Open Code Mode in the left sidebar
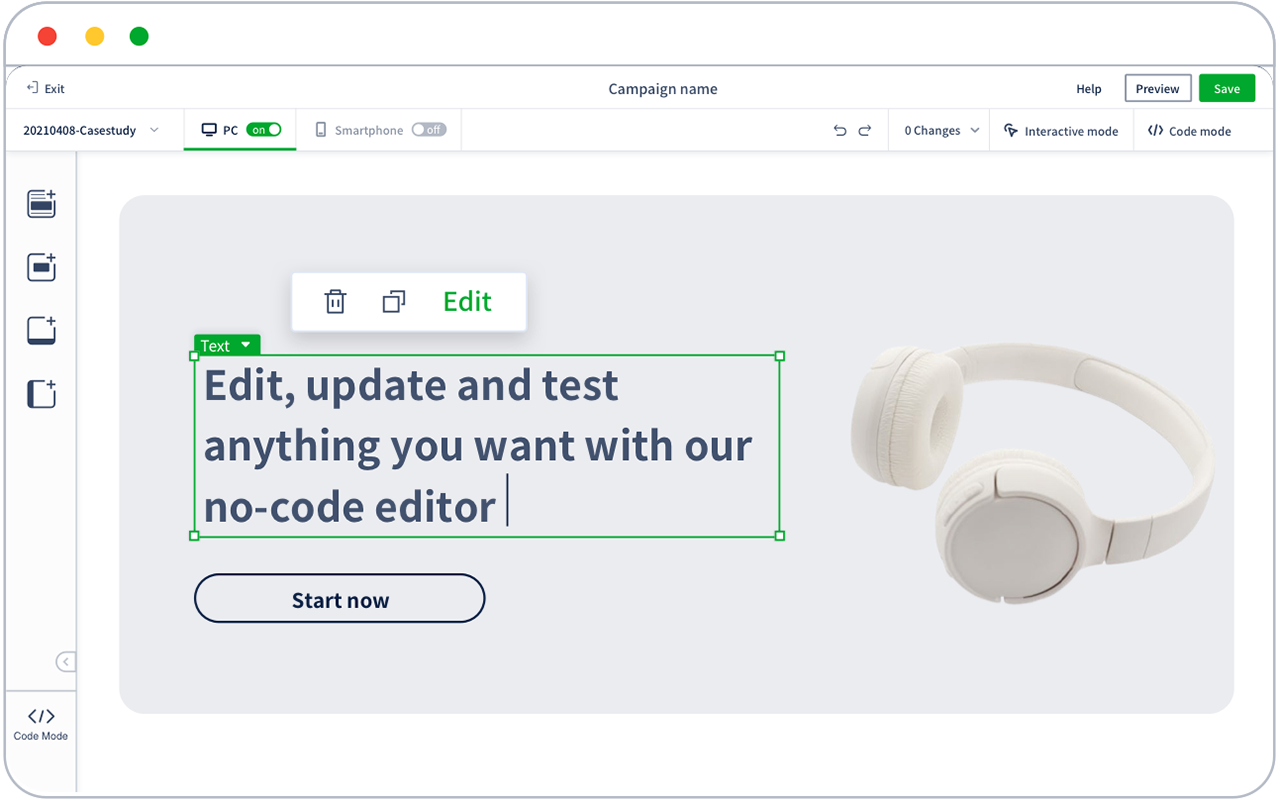 click(x=41, y=724)
